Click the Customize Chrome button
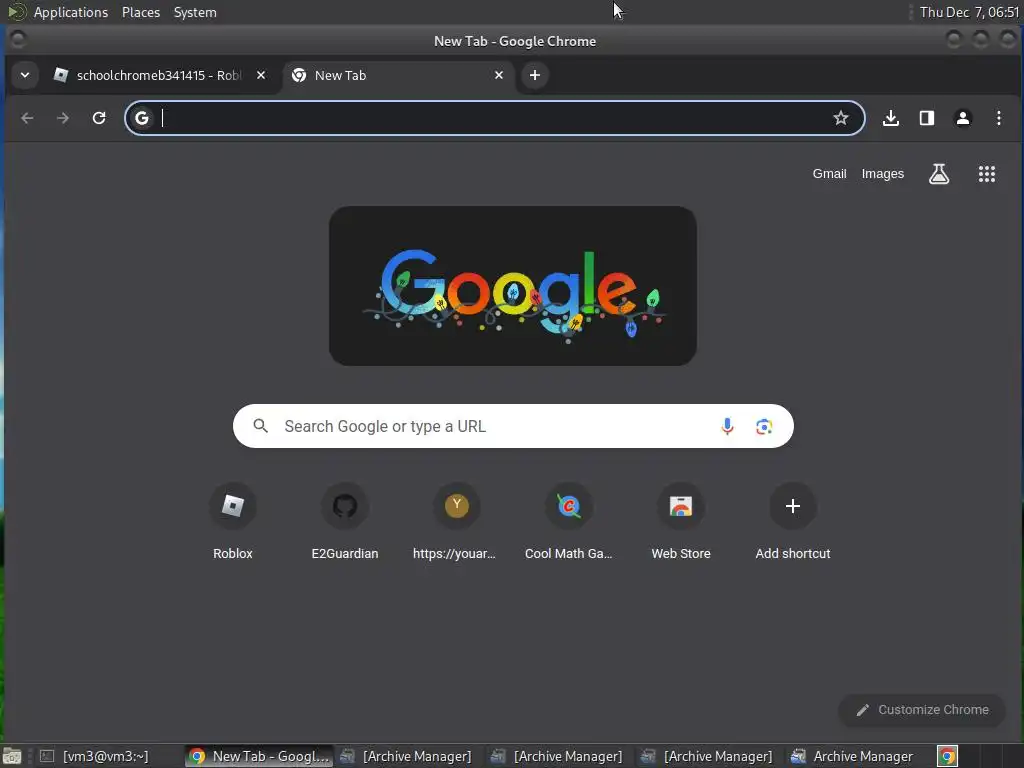This screenshot has width=1024, height=768. tap(921, 710)
